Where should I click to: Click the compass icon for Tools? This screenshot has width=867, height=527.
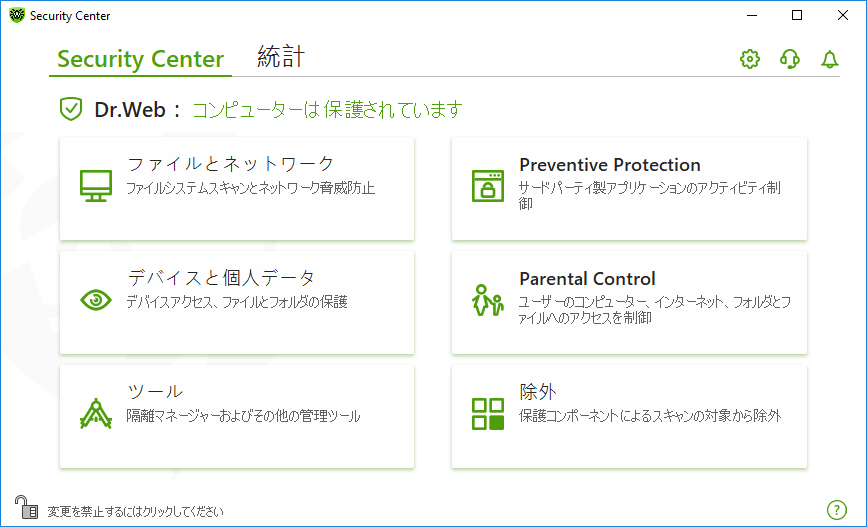point(96,414)
